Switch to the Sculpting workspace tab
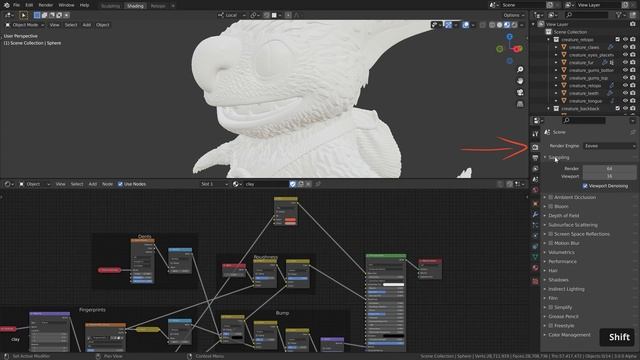The image size is (640, 360). click(x=110, y=6)
